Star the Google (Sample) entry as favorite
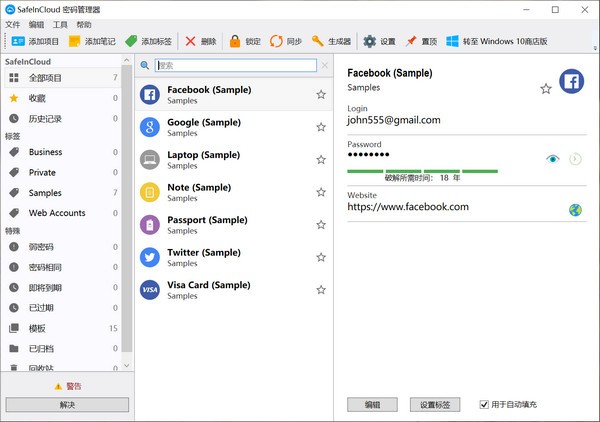 321,127
